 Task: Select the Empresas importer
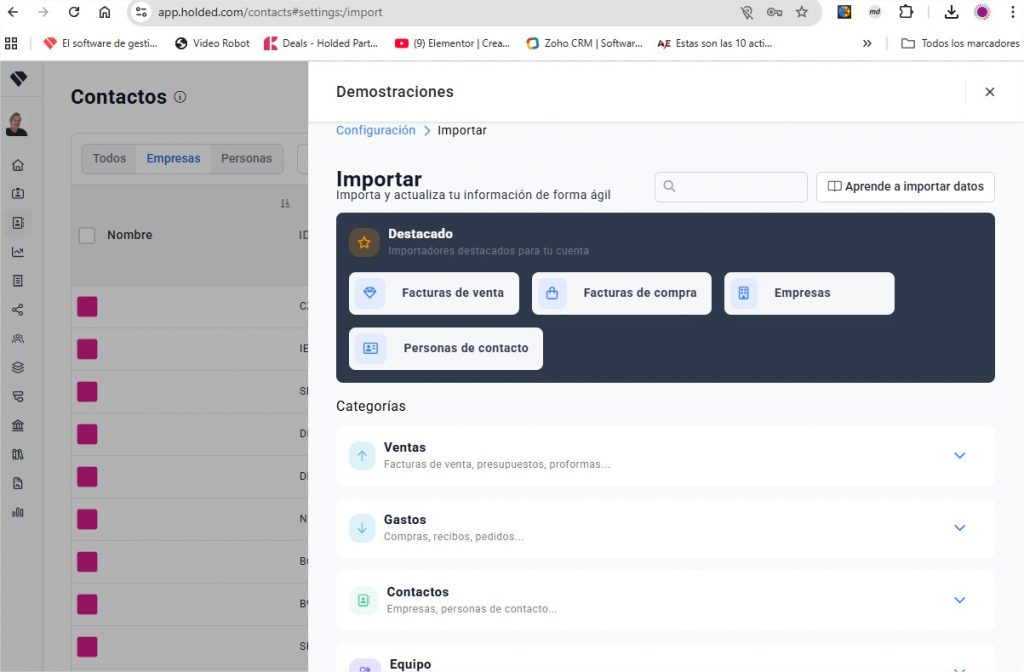pos(808,293)
